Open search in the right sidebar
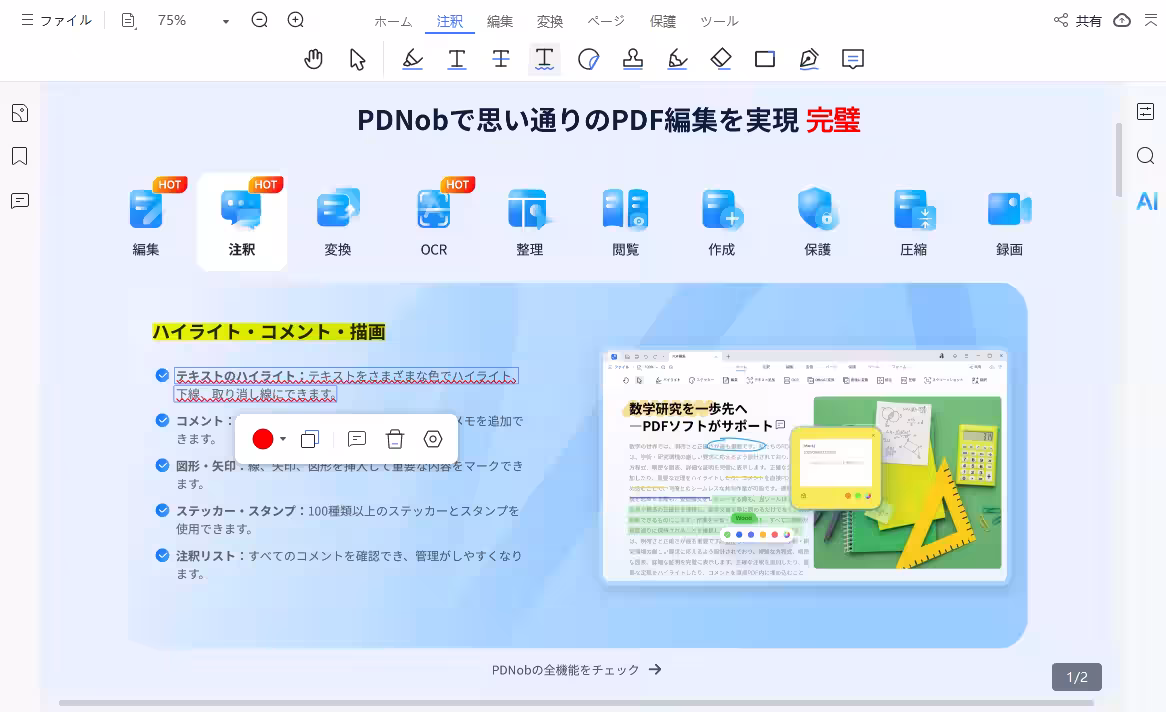Image resolution: width=1166 pixels, height=712 pixels. tap(1146, 156)
